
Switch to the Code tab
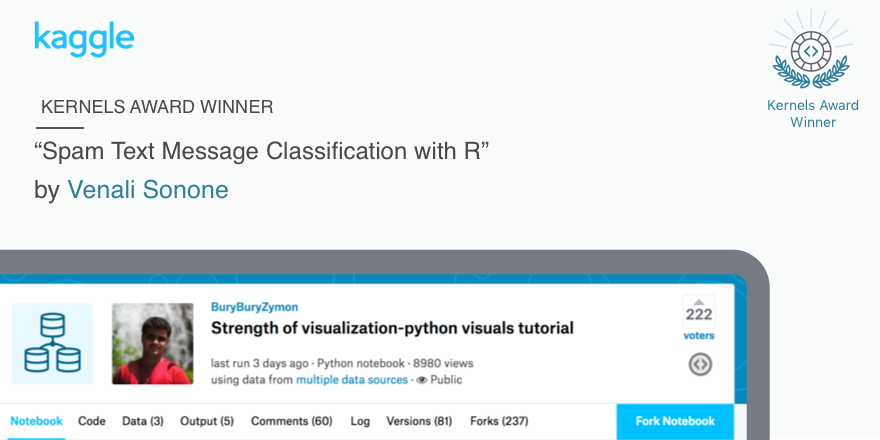tap(91, 421)
